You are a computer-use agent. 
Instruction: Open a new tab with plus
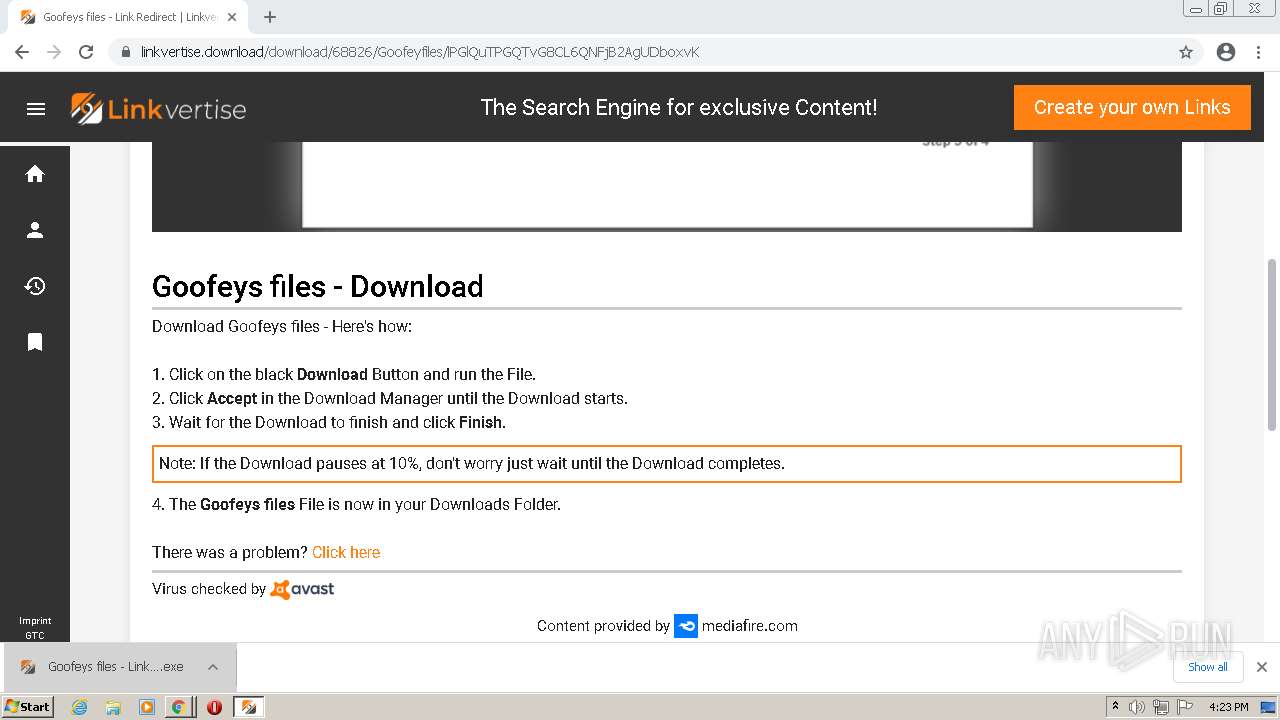pyautogui.click(x=270, y=17)
